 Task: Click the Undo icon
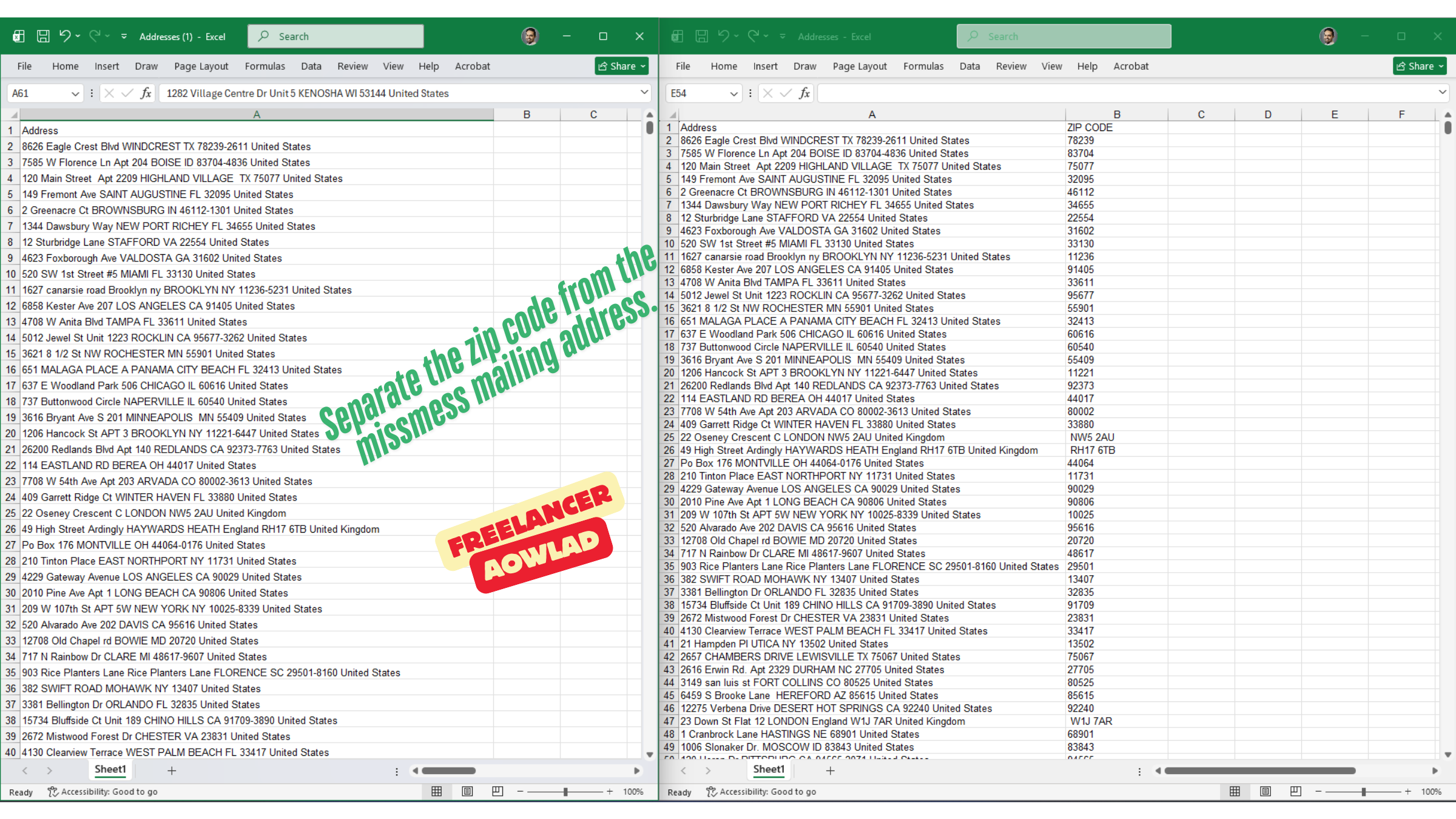pyautogui.click(x=65, y=36)
